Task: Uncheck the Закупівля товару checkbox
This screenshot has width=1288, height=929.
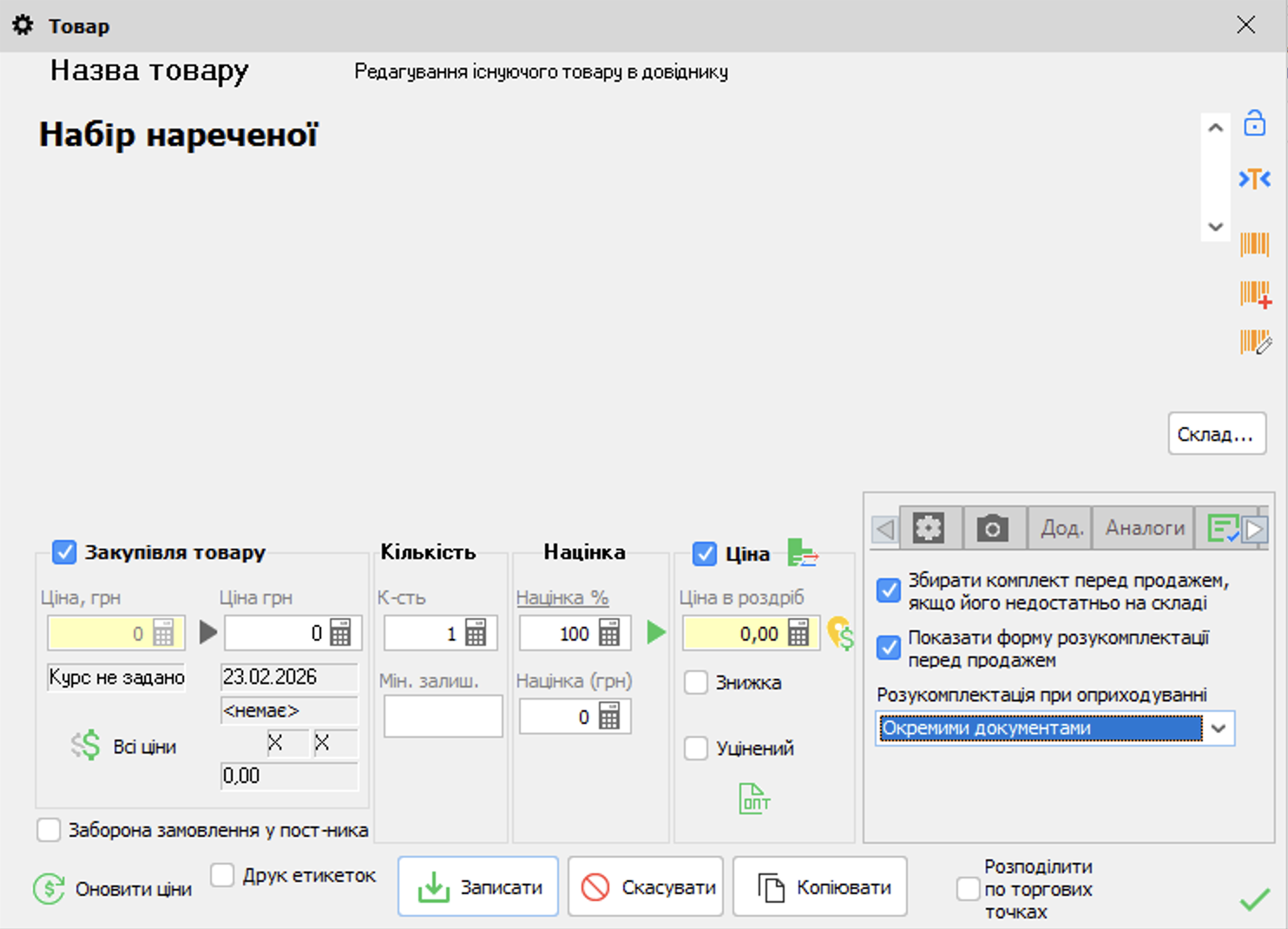Action: 64,552
